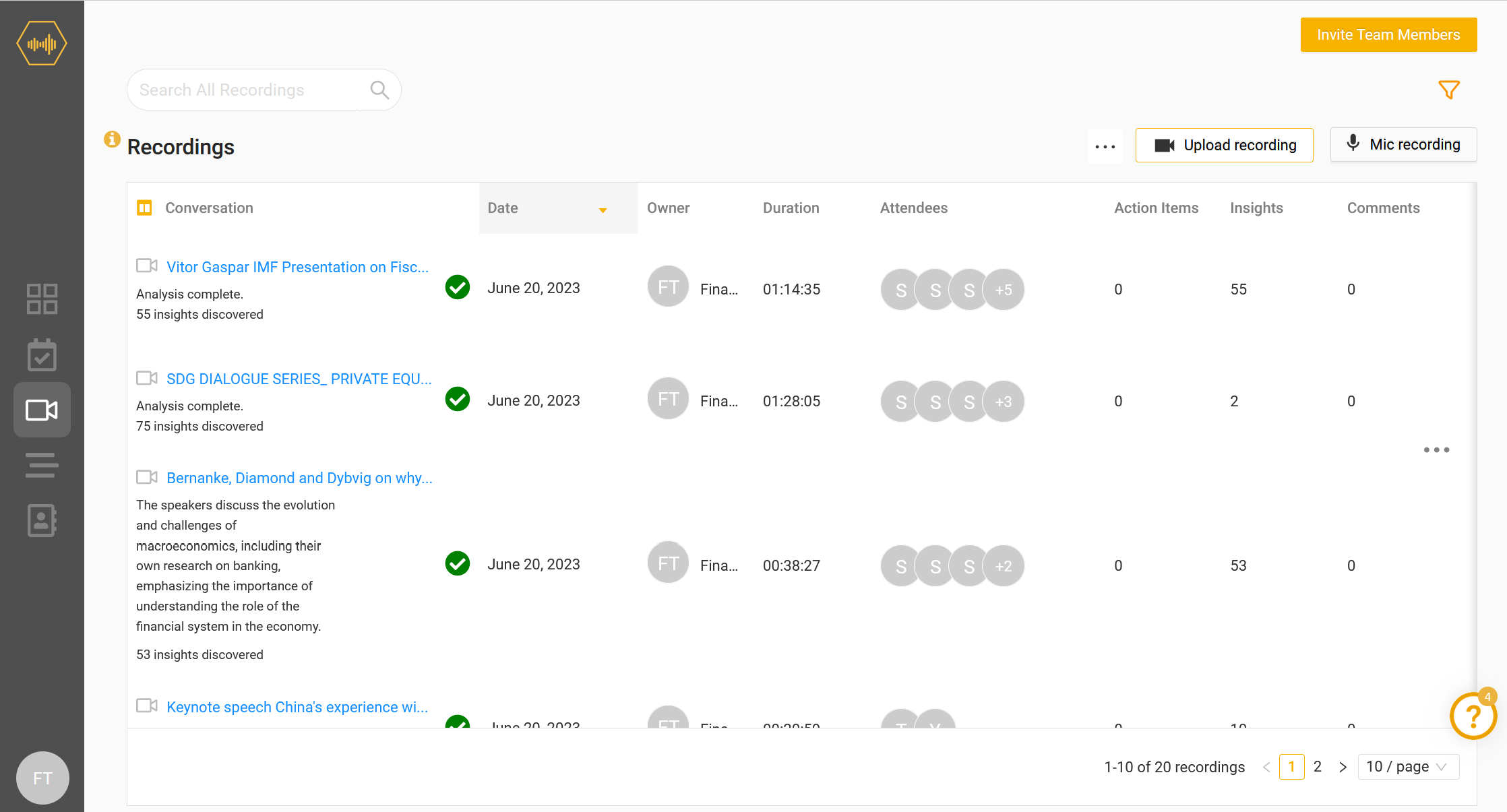Click the Duration column header
The image size is (1507, 812).
791,208
